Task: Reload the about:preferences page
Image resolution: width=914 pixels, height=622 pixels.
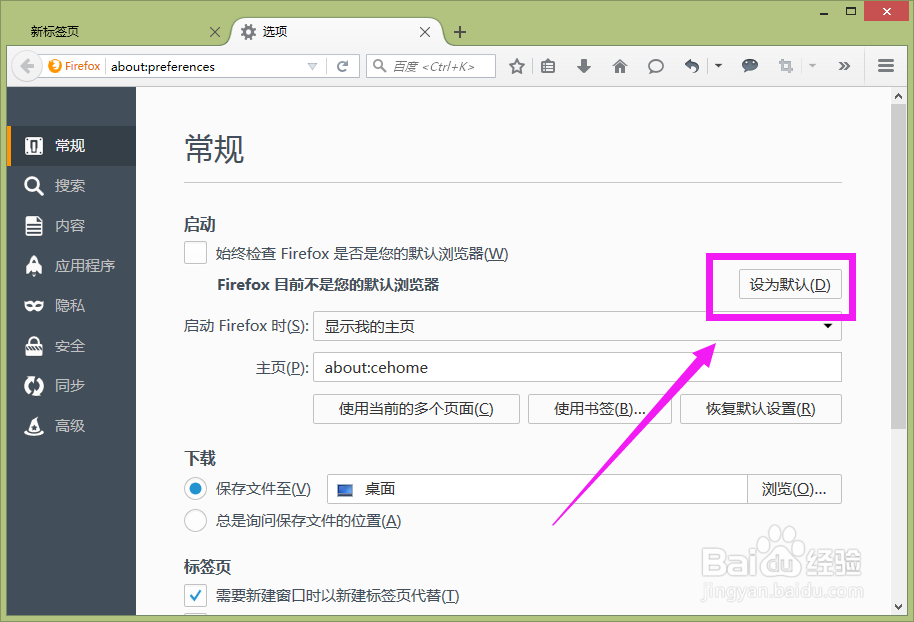Action: pos(342,66)
